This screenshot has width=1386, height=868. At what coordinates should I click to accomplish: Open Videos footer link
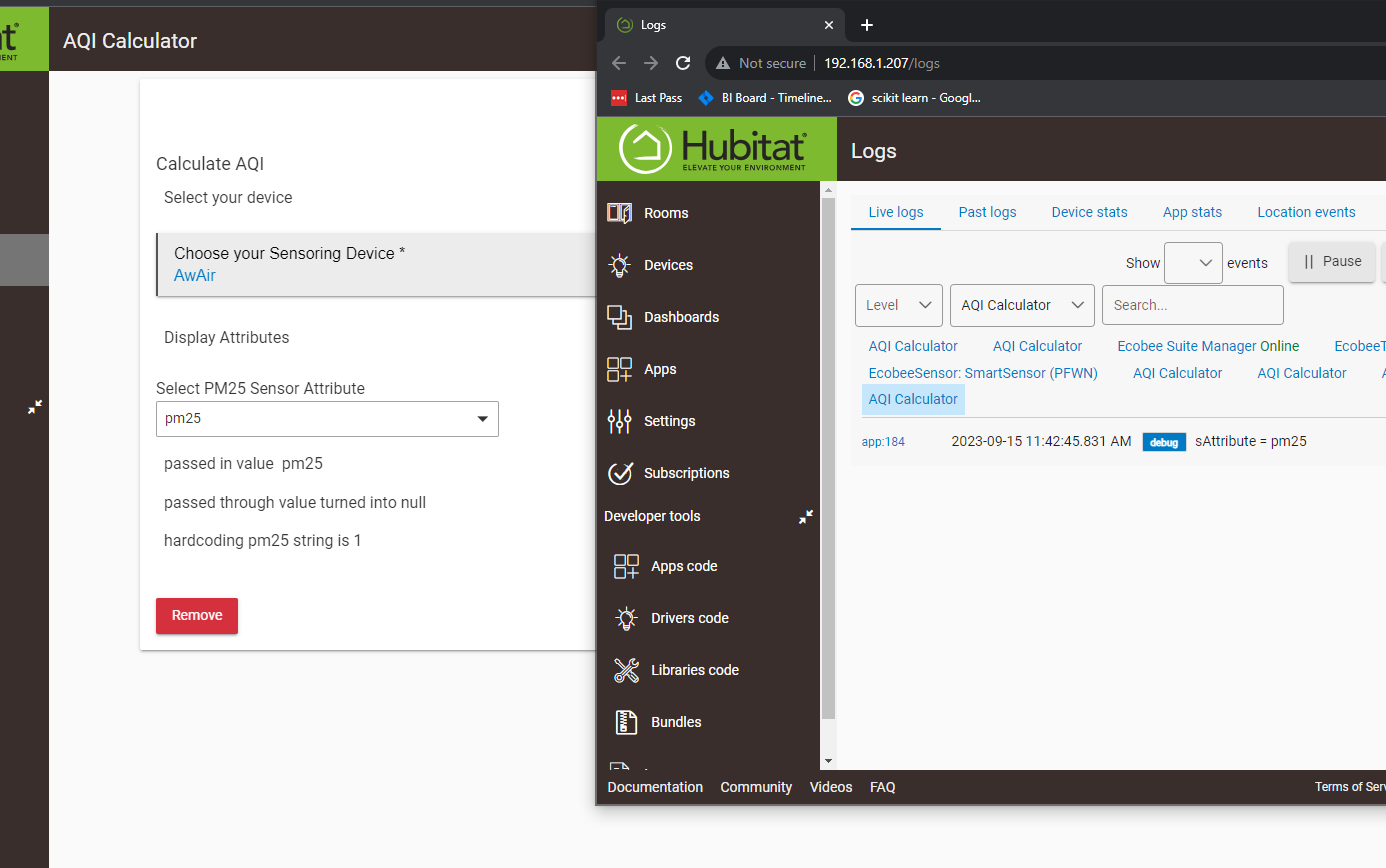coord(831,787)
